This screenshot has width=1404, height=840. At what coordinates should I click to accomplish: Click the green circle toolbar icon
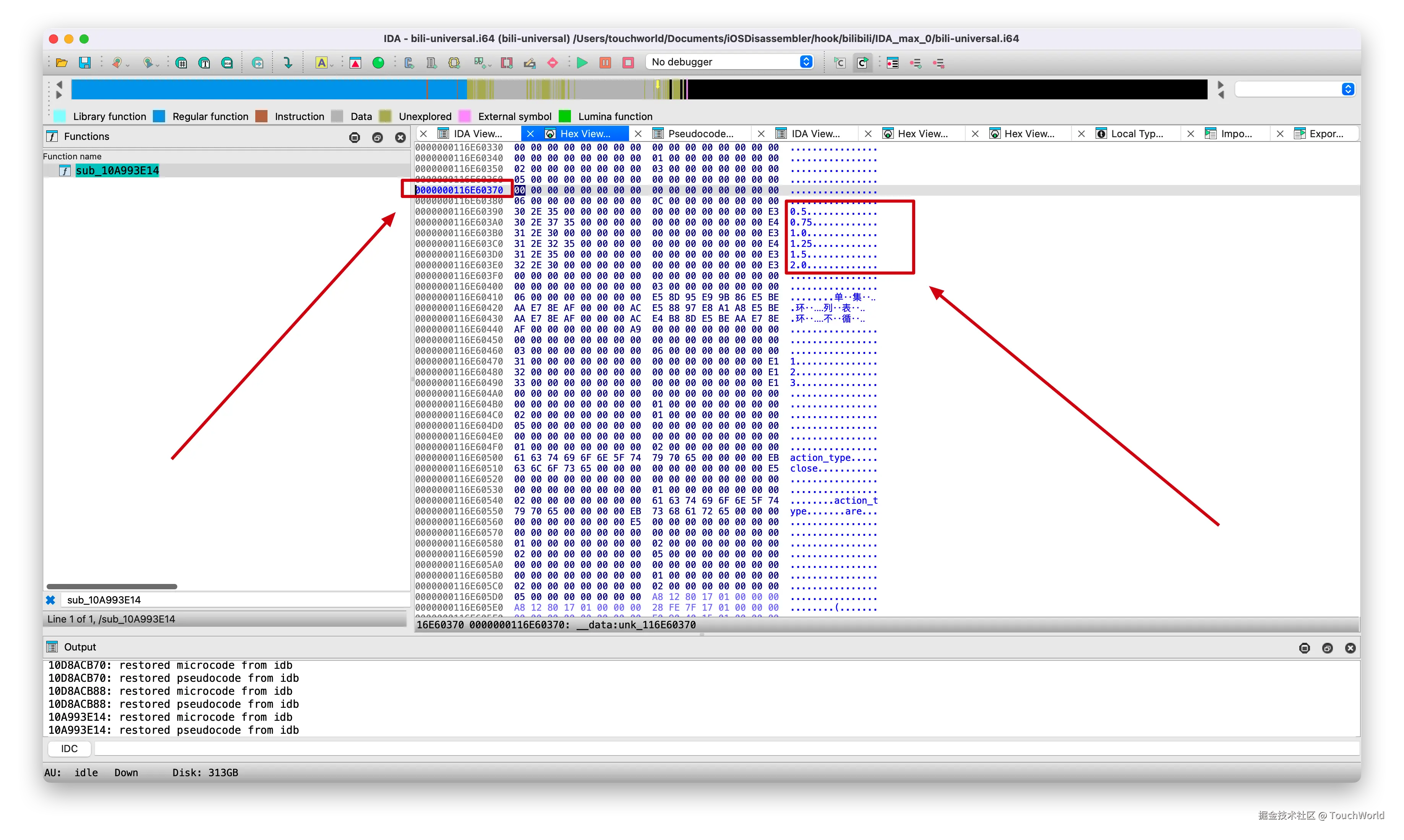point(378,63)
